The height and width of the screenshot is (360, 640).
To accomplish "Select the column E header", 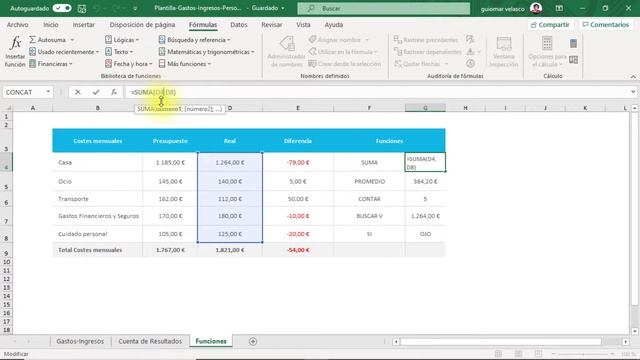I will click(x=298, y=108).
